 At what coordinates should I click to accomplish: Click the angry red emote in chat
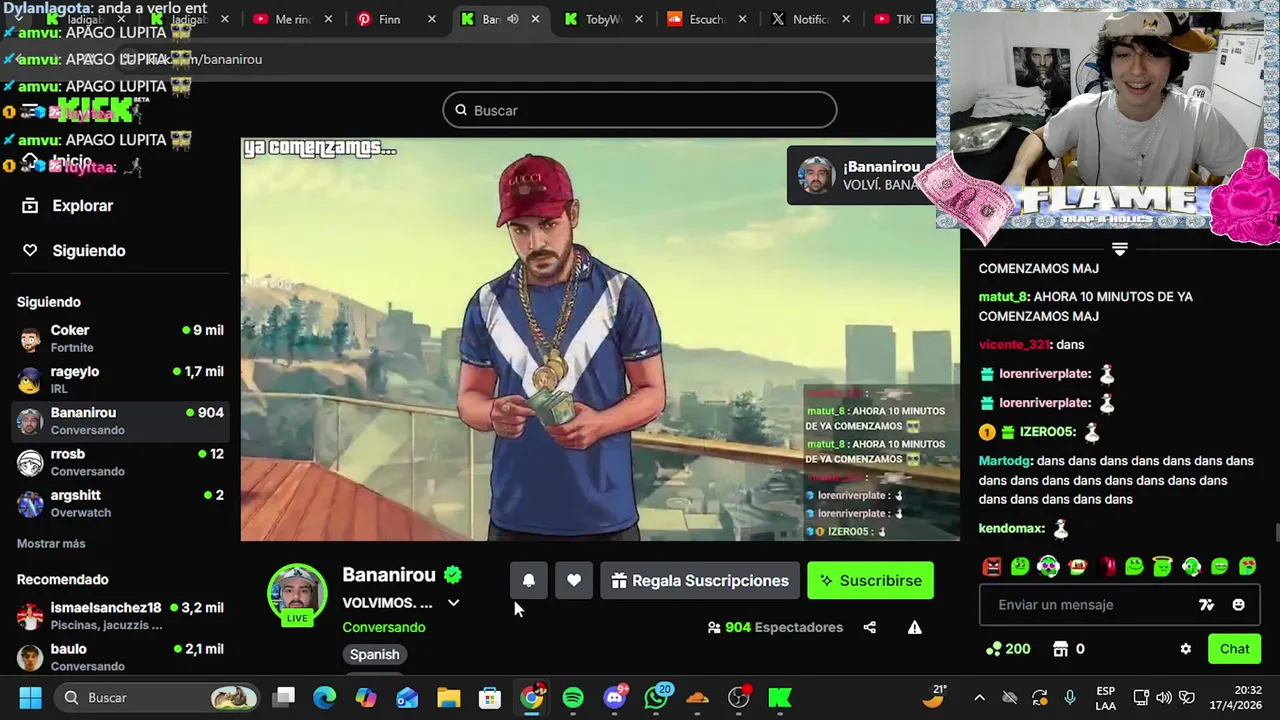click(x=992, y=567)
